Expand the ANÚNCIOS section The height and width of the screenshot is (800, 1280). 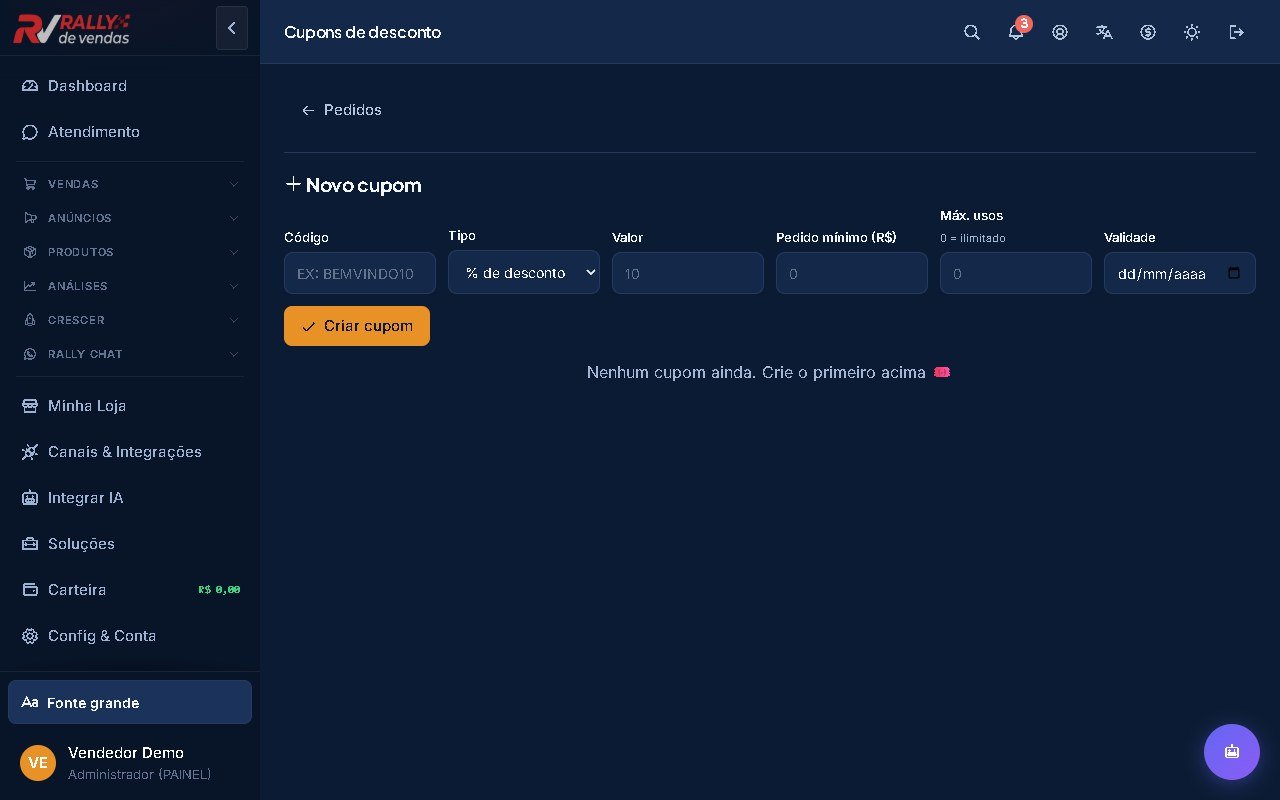click(130, 218)
